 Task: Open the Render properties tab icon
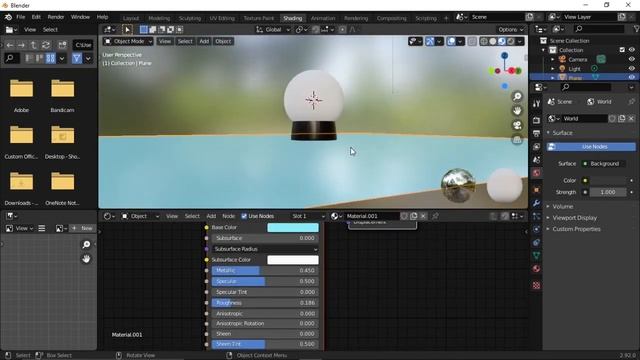click(536, 120)
